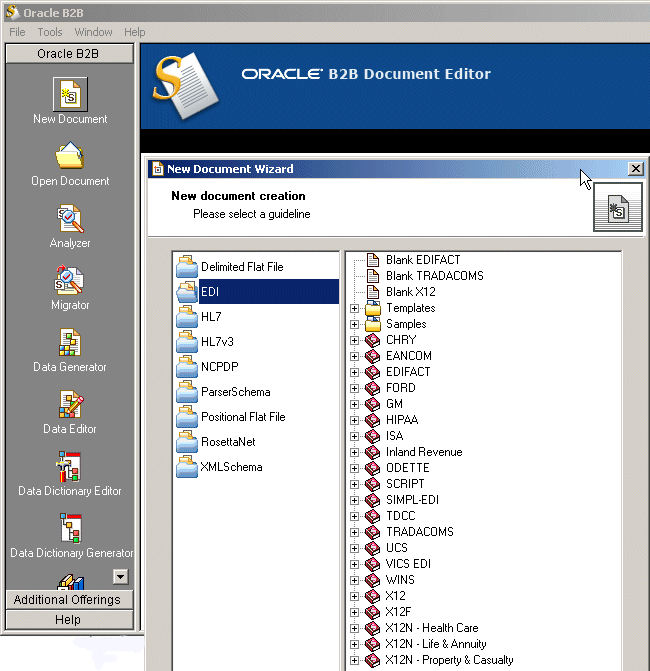This screenshot has height=671, width=650.
Task: Select the UCS guideline entry
Action: click(397, 548)
